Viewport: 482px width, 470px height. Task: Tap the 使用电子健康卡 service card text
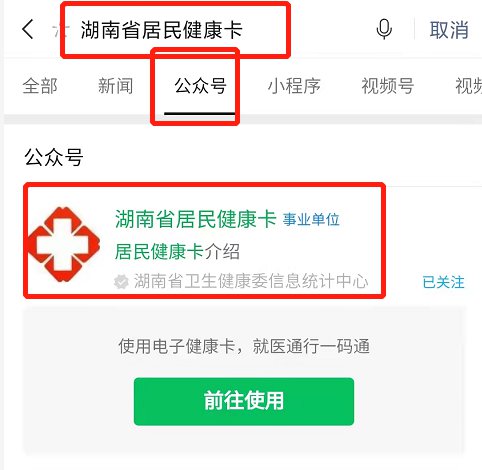click(244, 346)
